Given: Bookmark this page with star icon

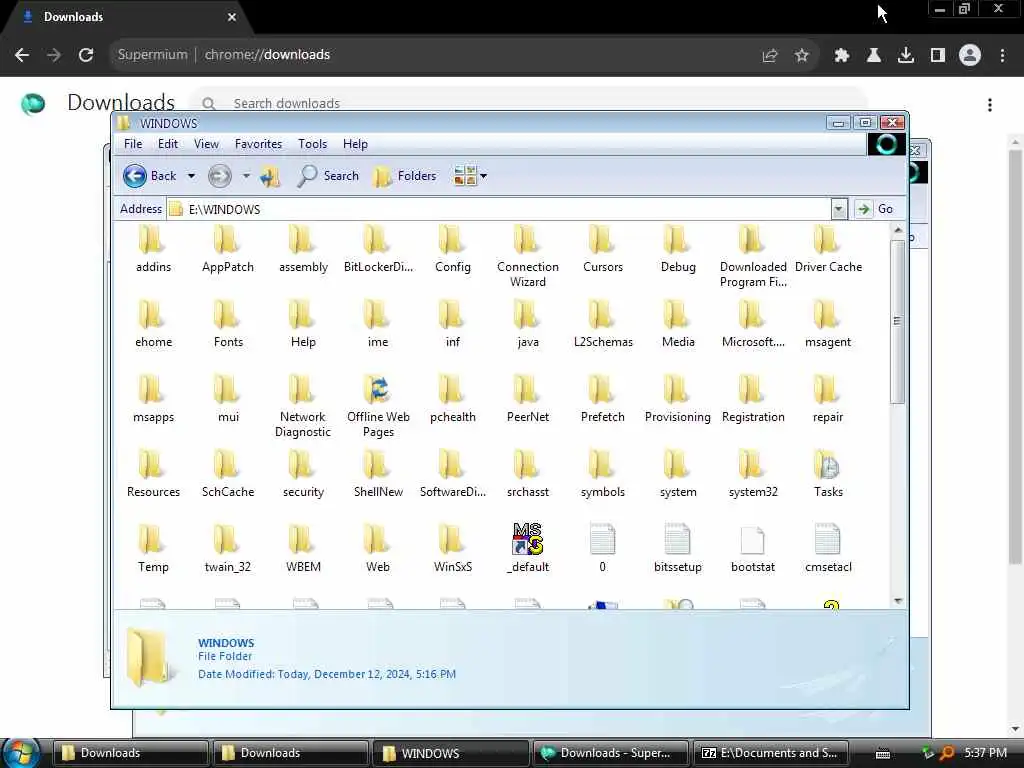Looking at the screenshot, I should (x=802, y=55).
